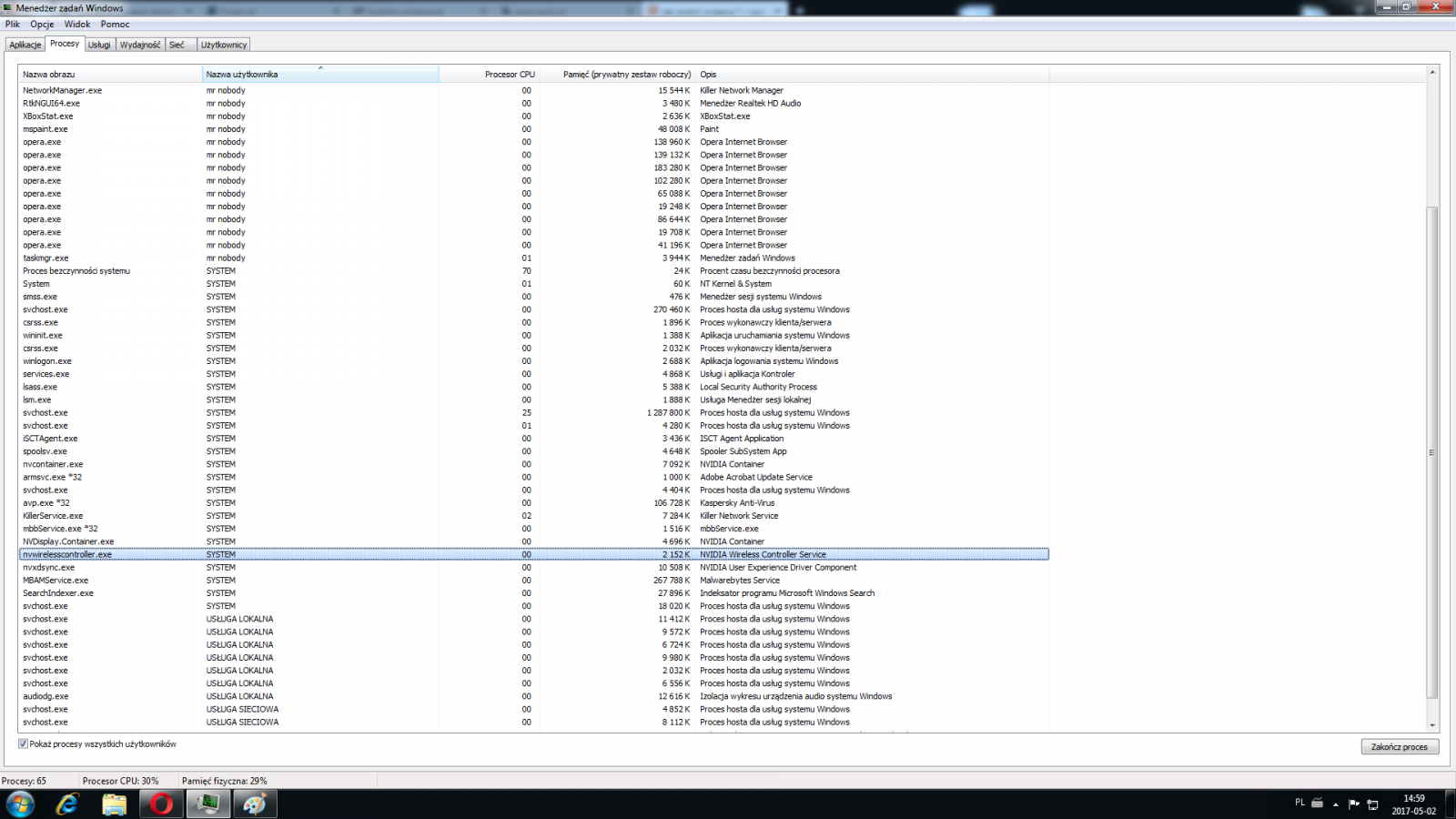This screenshot has width=1456, height=819.
Task: Select the NetworkManager.exe process row
Action: coord(533,90)
